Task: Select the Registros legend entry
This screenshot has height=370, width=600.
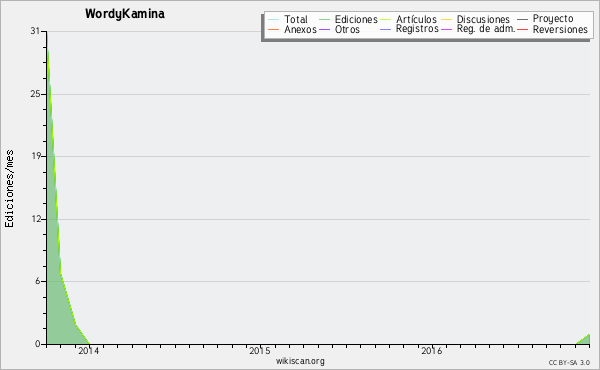Action: 417,29
